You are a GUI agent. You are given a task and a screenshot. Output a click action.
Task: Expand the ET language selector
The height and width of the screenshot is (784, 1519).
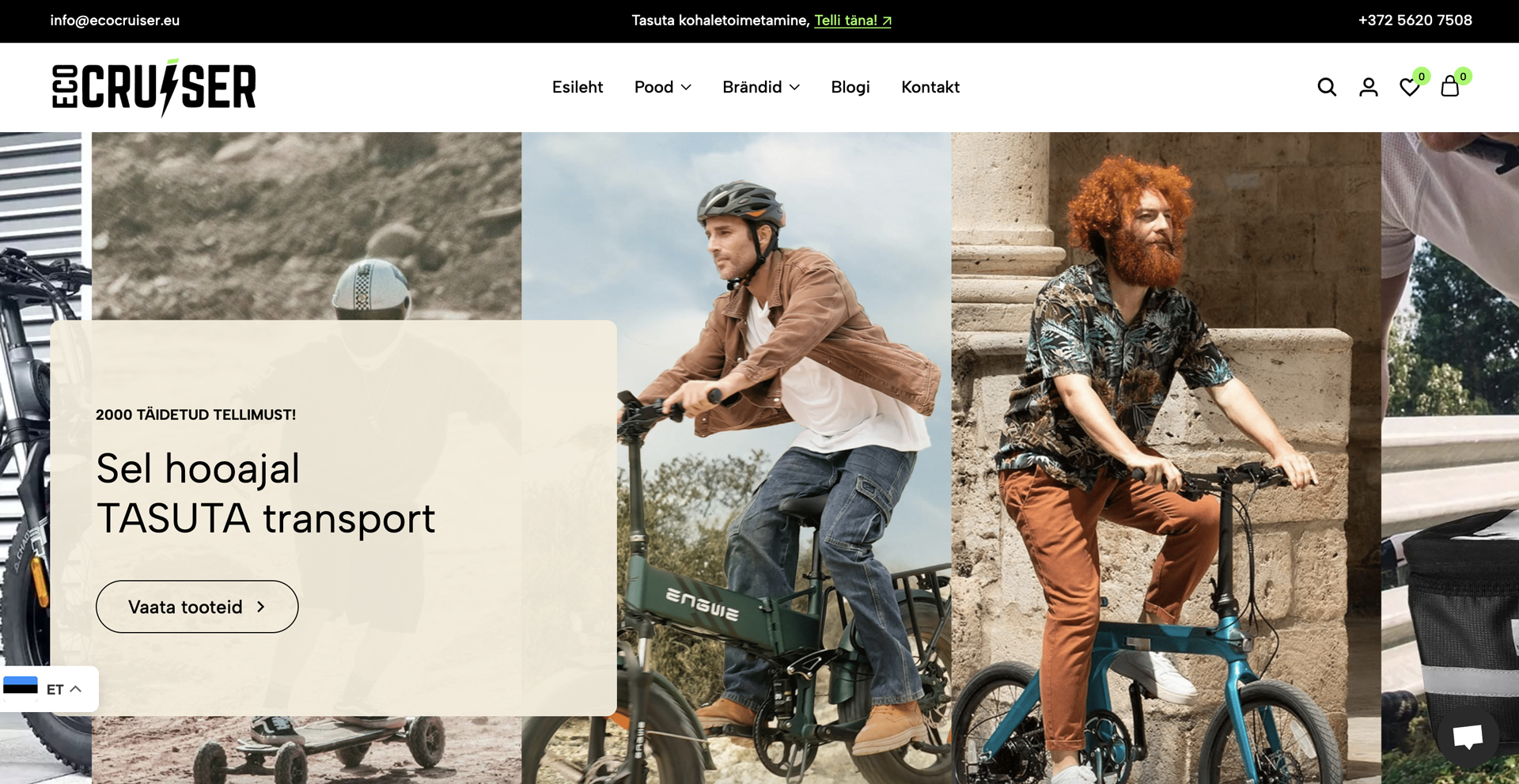[x=65, y=689]
